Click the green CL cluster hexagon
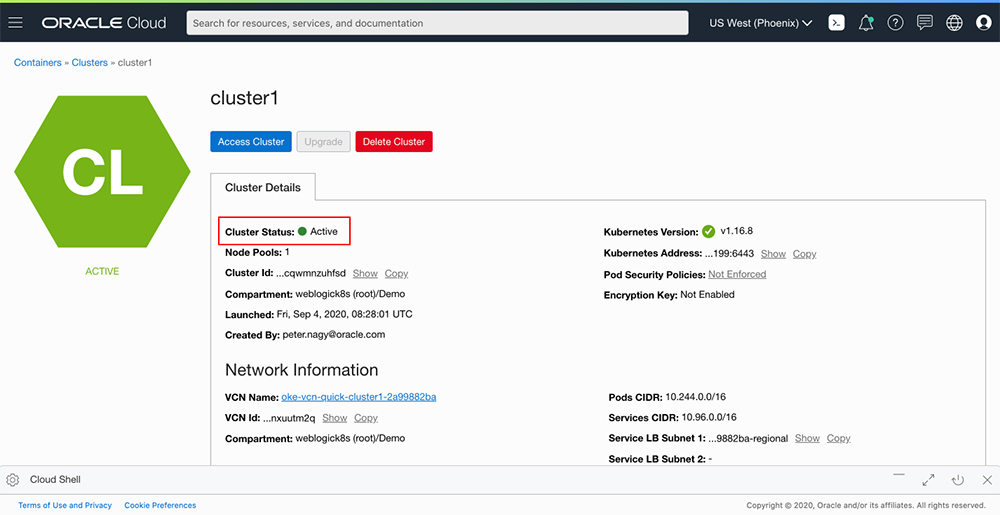Viewport: 1000px width, 515px height. (102, 171)
